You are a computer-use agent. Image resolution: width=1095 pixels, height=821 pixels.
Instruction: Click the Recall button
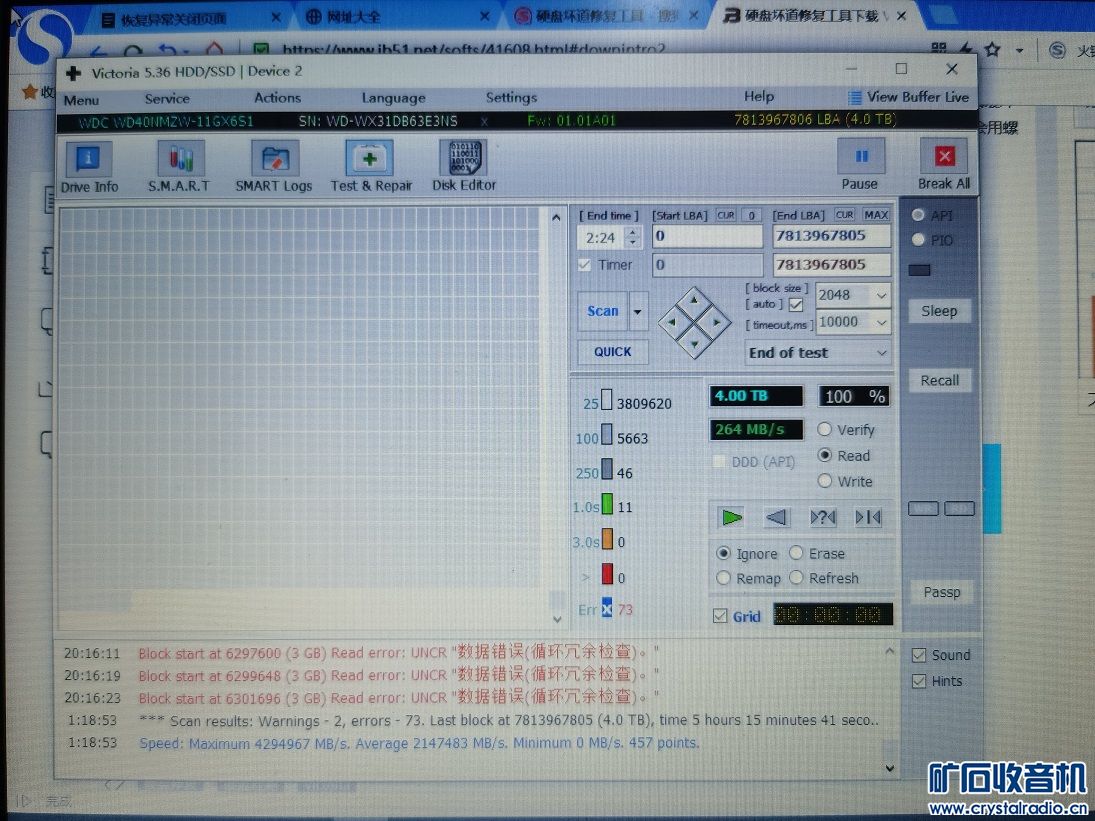pos(939,380)
